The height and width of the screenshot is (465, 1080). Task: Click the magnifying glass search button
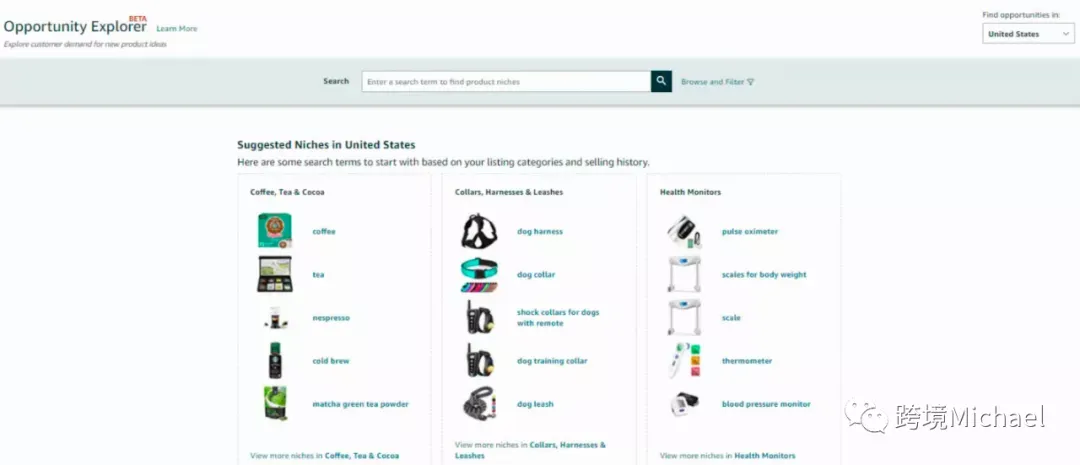pyautogui.click(x=661, y=81)
